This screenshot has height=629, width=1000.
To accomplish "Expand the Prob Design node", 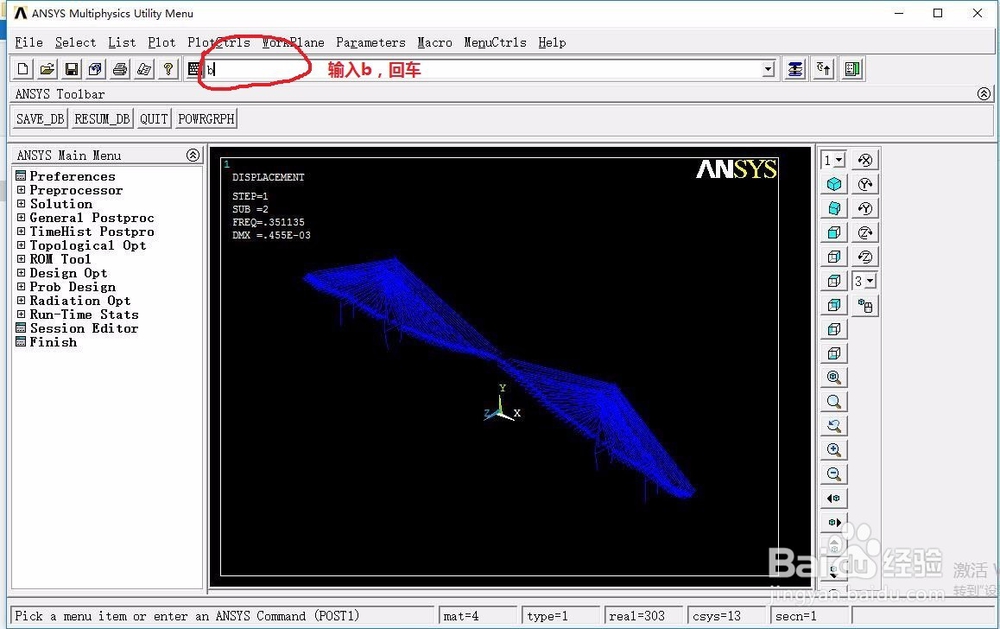I will point(21,286).
